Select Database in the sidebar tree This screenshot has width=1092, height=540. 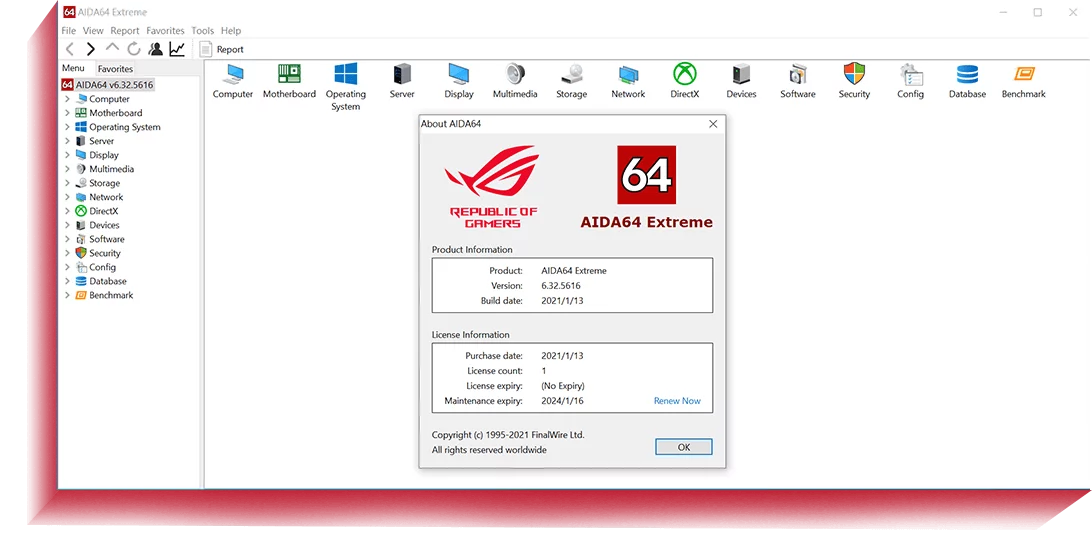click(107, 281)
